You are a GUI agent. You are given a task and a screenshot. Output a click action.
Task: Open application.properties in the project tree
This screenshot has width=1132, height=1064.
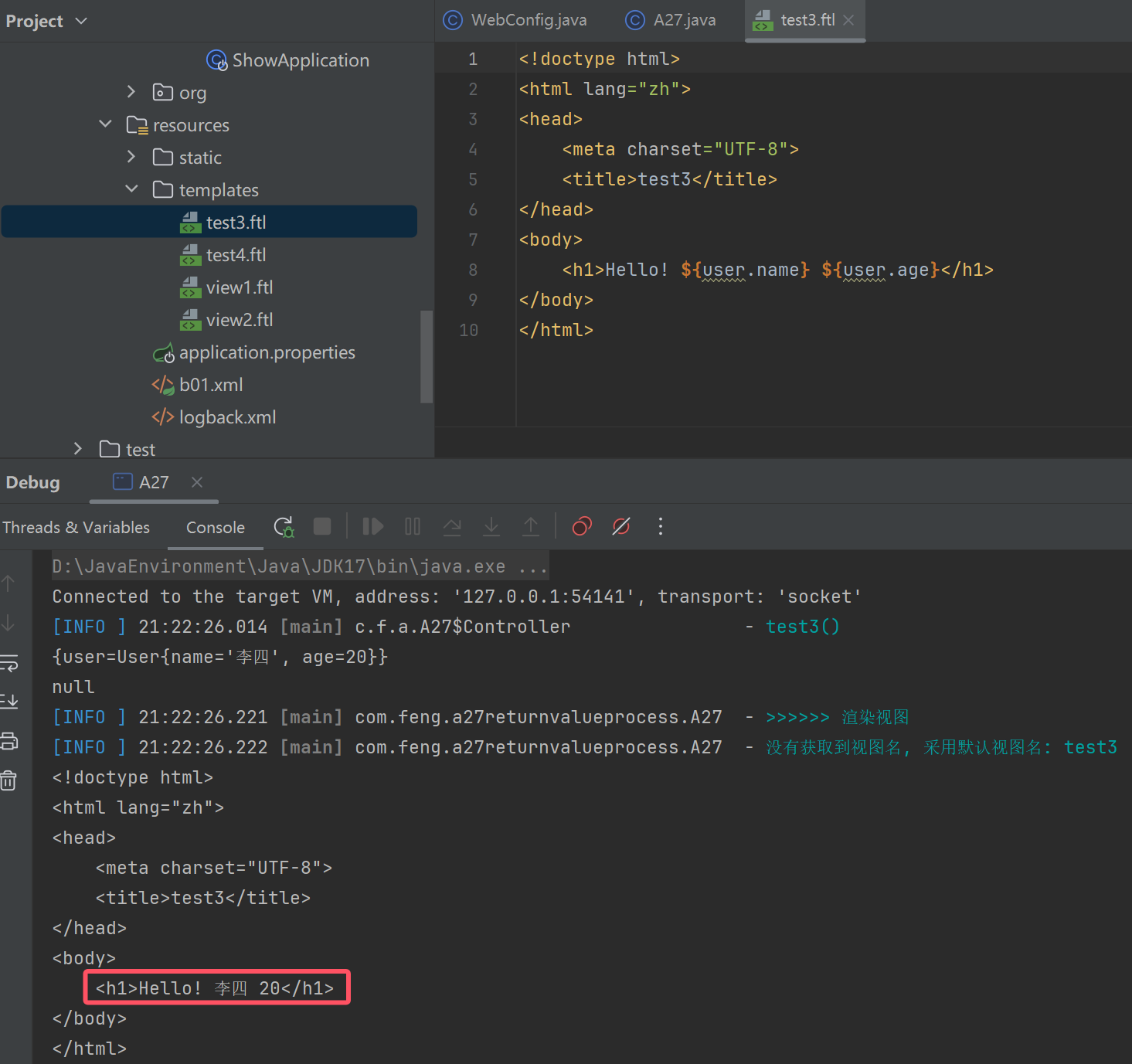254,352
